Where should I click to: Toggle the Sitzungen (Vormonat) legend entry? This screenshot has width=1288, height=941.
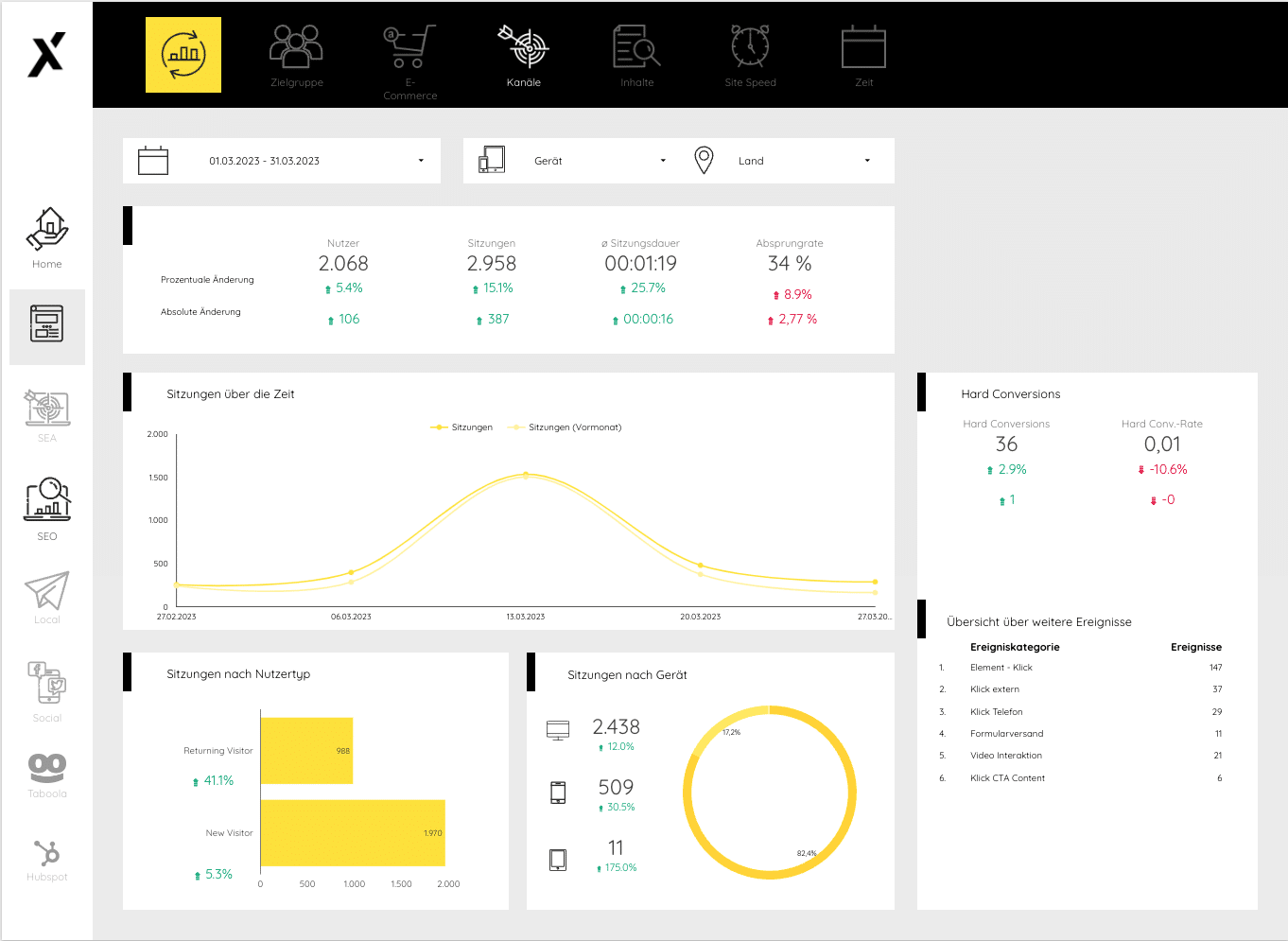pyautogui.click(x=565, y=427)
